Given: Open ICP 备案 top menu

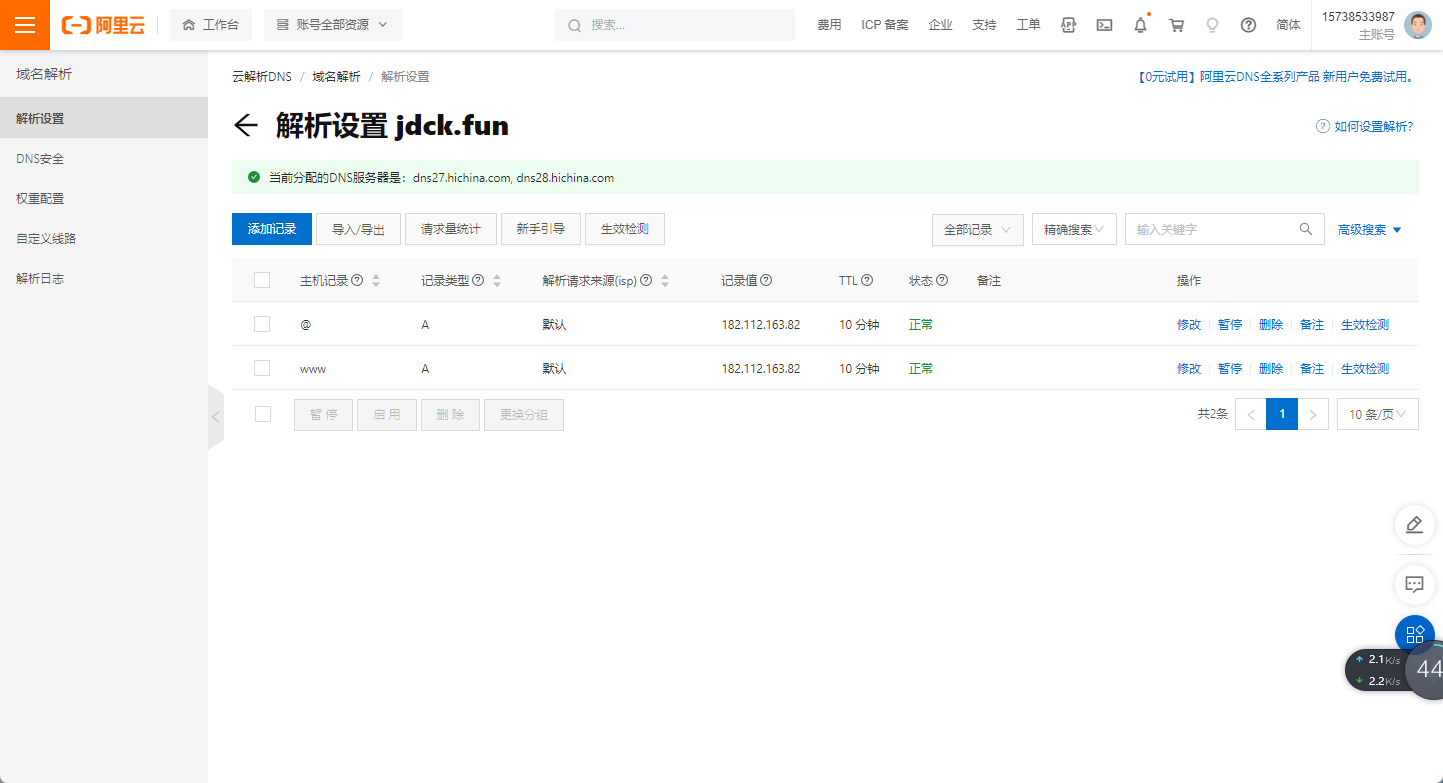Looking at the screenshot, I should click(885, 25).
